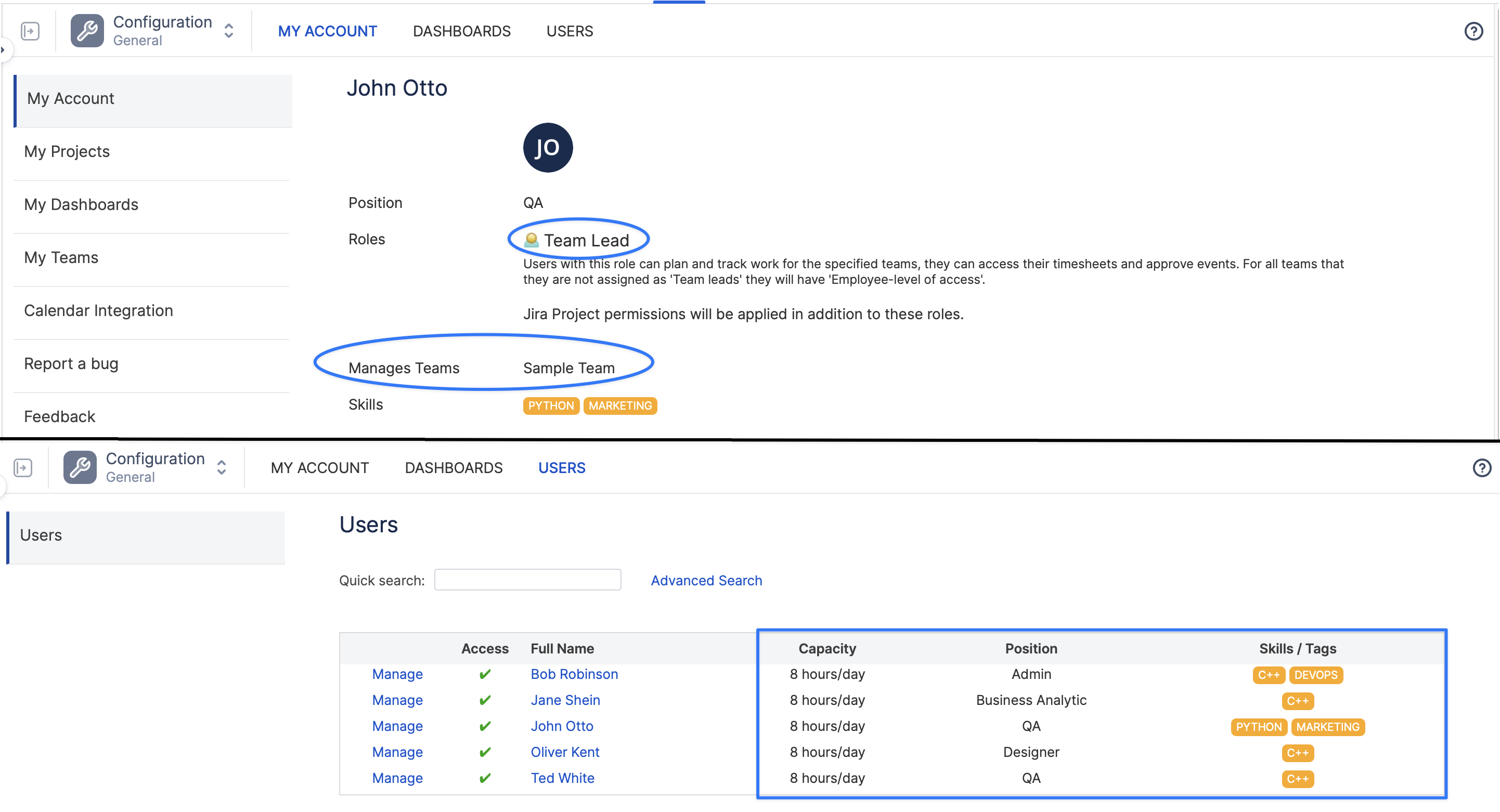
Task: Switch to the top USERS tab
Action: (x=569, y=31)
